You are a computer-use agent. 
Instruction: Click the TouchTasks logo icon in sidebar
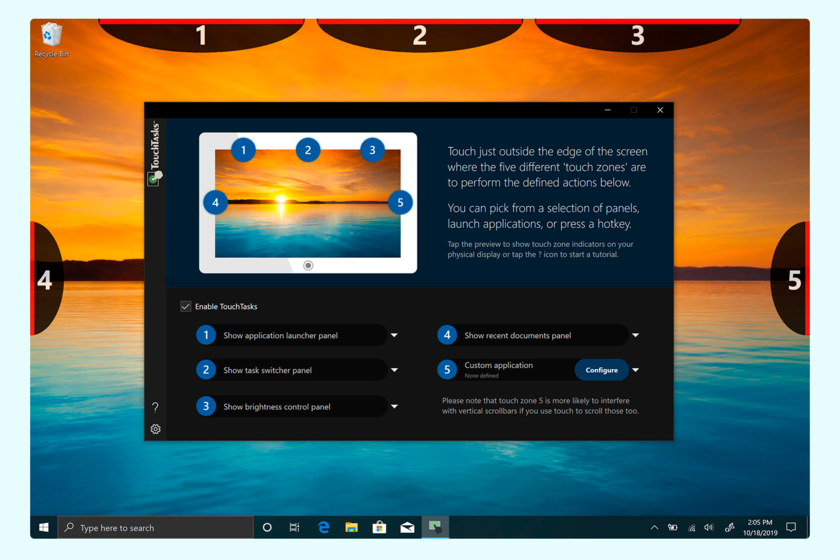point(155,178)
